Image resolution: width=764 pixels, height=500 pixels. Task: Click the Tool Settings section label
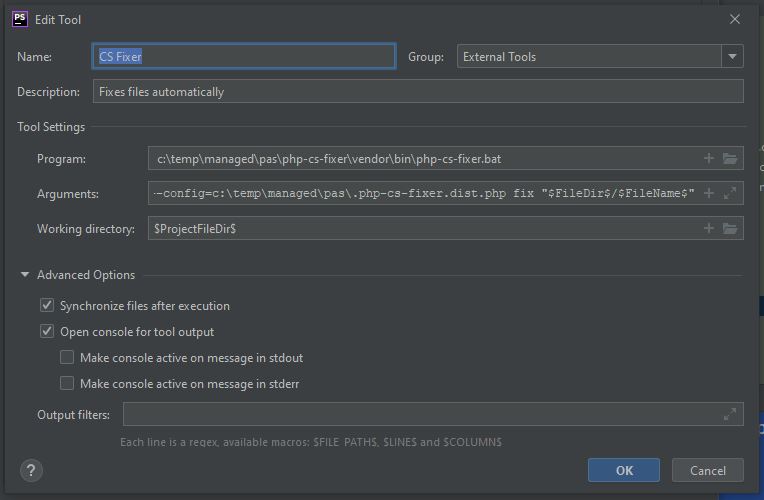pos(51,127)
